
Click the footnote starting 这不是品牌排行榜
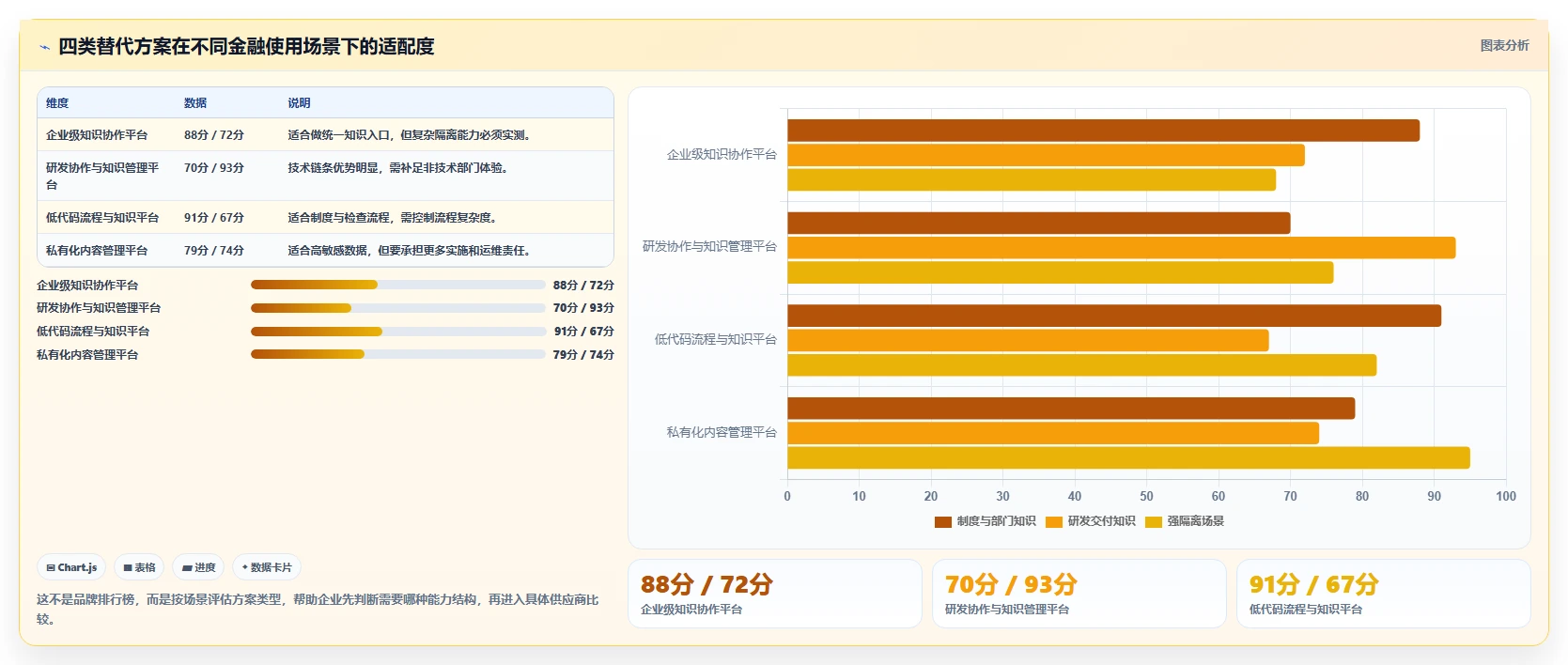tap(318, 610)
